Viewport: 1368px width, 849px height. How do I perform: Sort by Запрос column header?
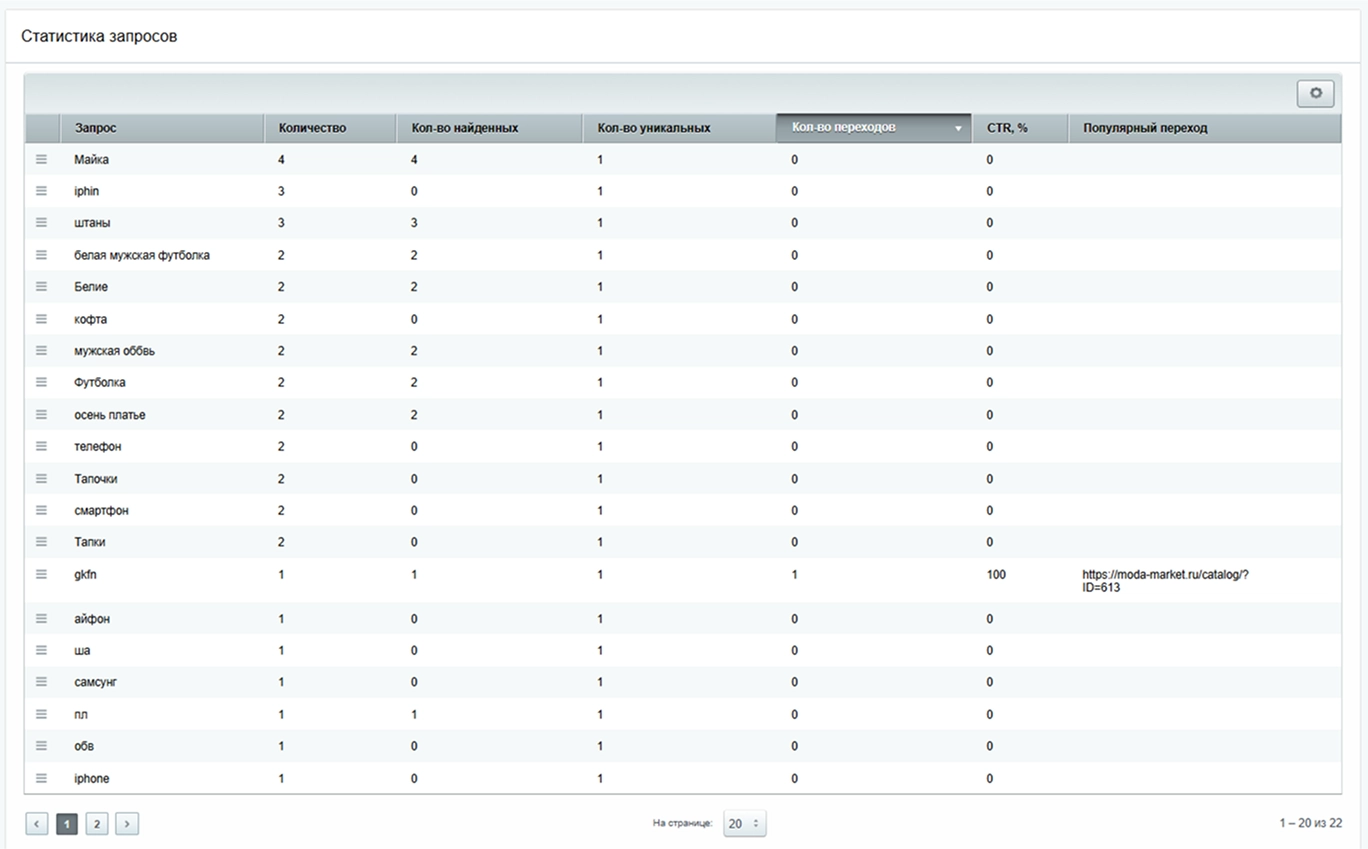coord(95,128)
